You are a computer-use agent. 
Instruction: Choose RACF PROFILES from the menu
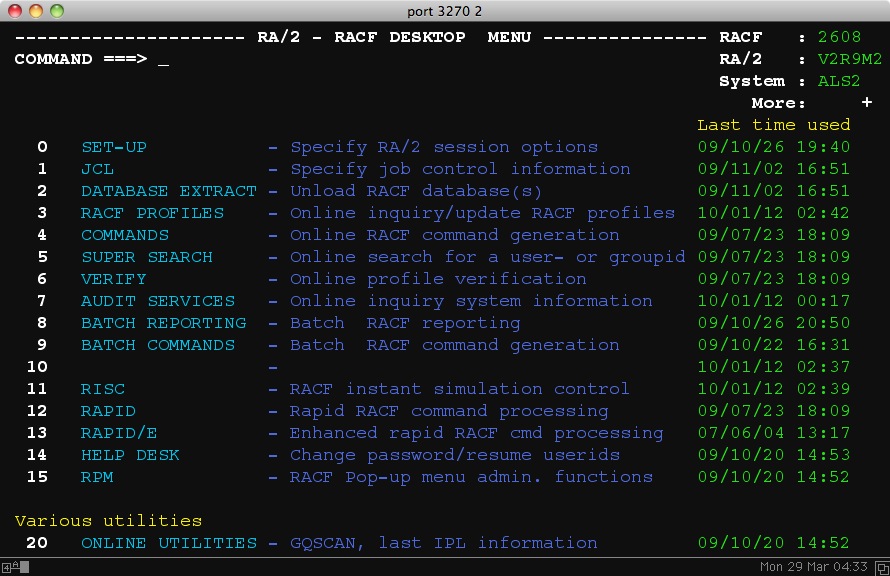[x=152, y=213]
